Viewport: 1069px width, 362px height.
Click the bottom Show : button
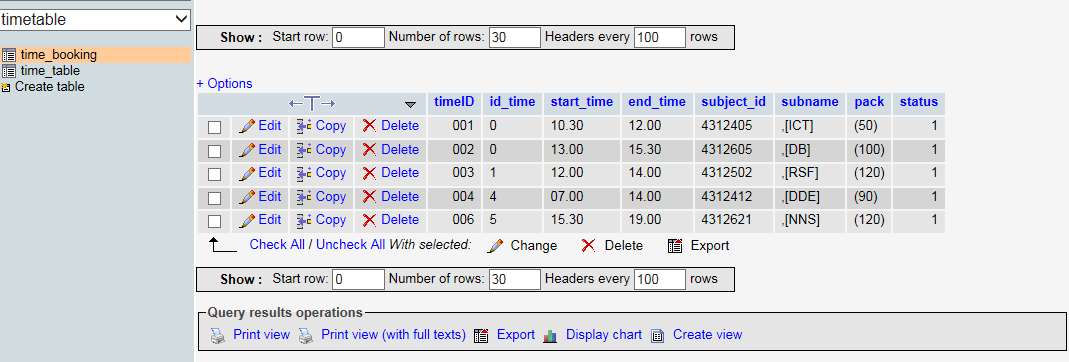pos(241,280)
